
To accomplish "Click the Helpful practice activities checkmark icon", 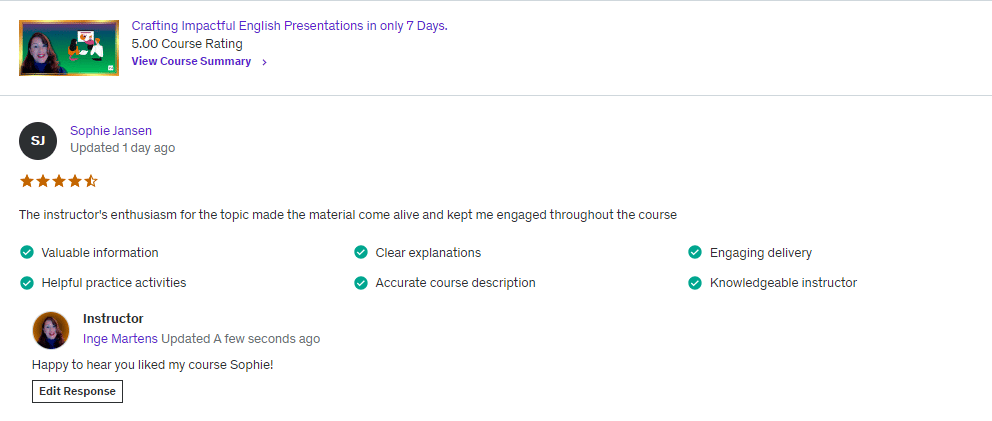I will coord(27,282).
